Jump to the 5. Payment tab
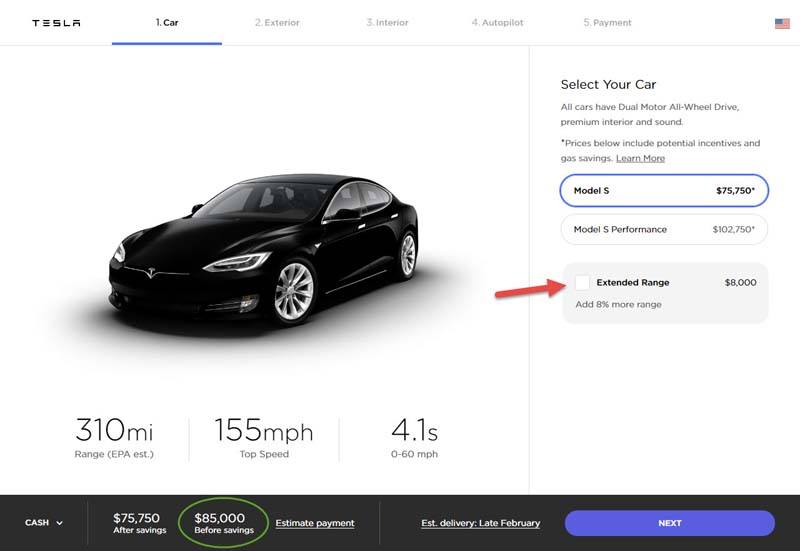The image size is (800, 551). pyautogui.click(x=607, y=23)
